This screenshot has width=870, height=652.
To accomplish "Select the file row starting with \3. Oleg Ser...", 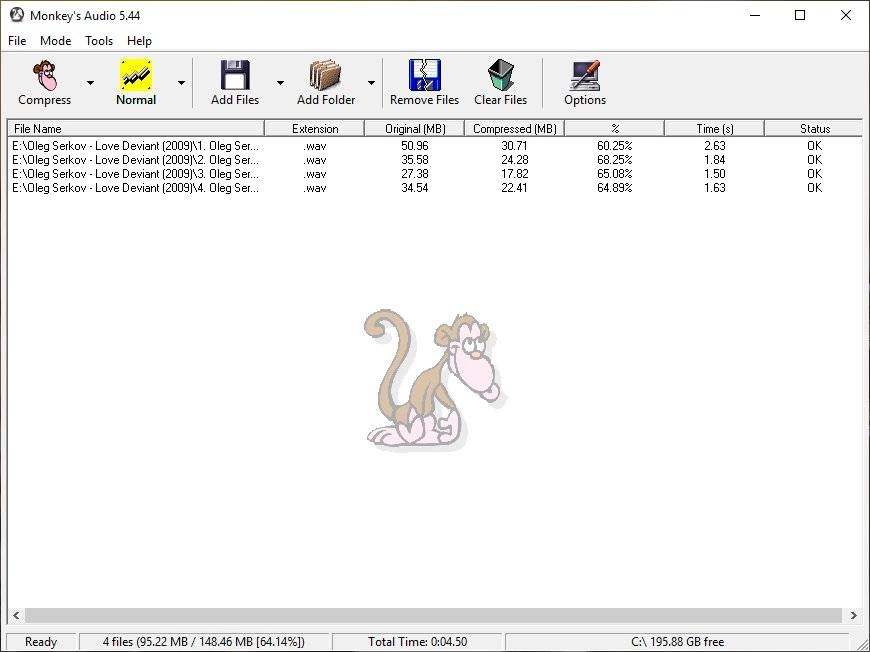I will tap(435, 174).
